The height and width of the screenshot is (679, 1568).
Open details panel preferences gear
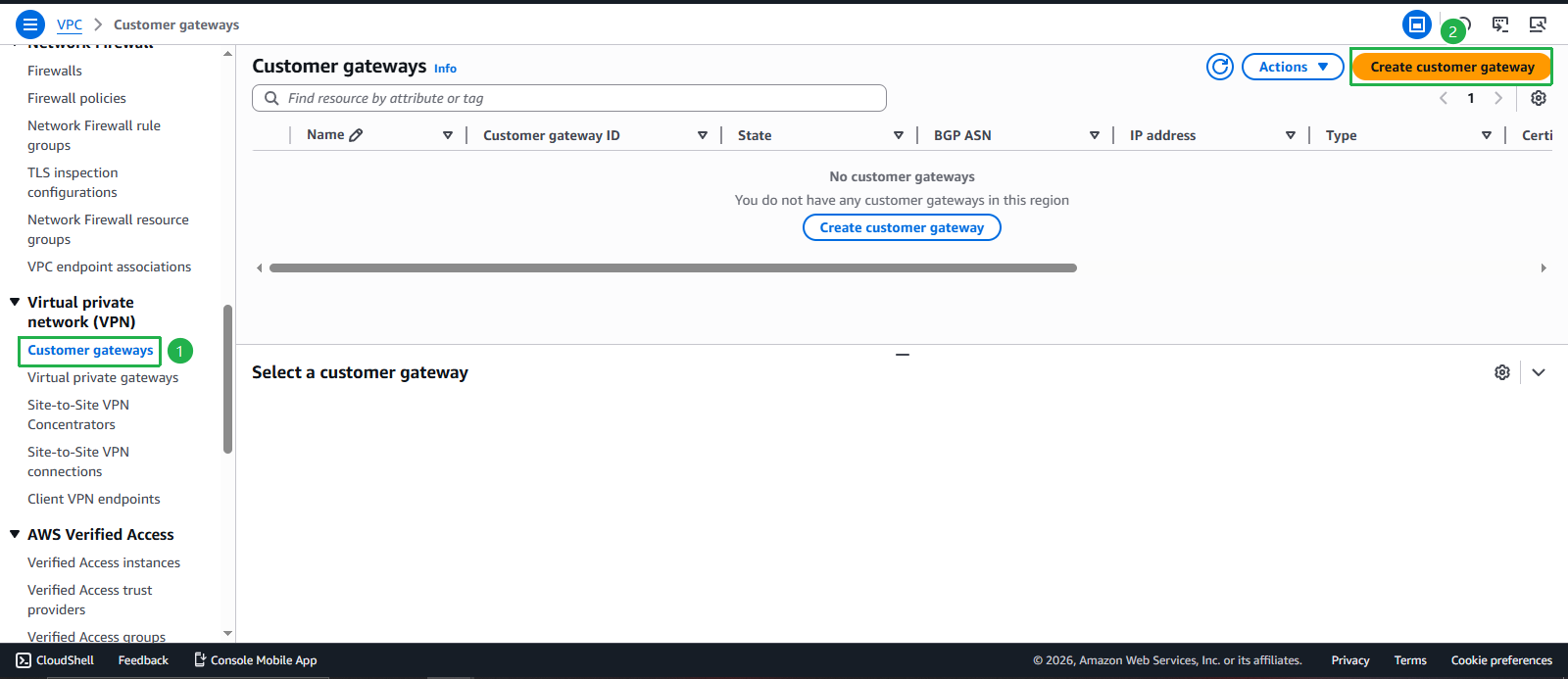click(1501, 372)
